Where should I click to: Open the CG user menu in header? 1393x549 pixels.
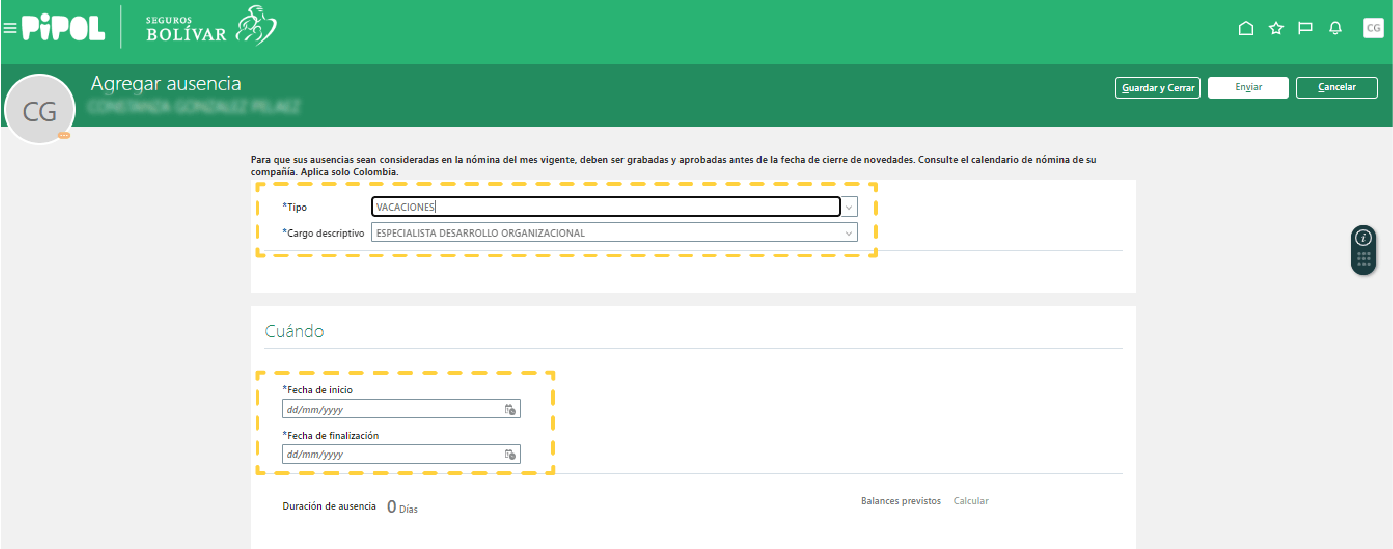(1373, 28)
